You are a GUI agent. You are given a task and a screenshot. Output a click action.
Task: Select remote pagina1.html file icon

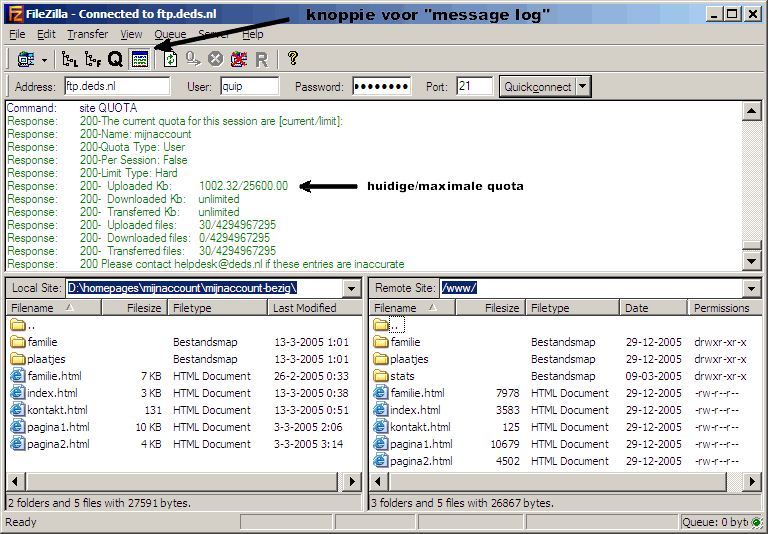[381, 444]
